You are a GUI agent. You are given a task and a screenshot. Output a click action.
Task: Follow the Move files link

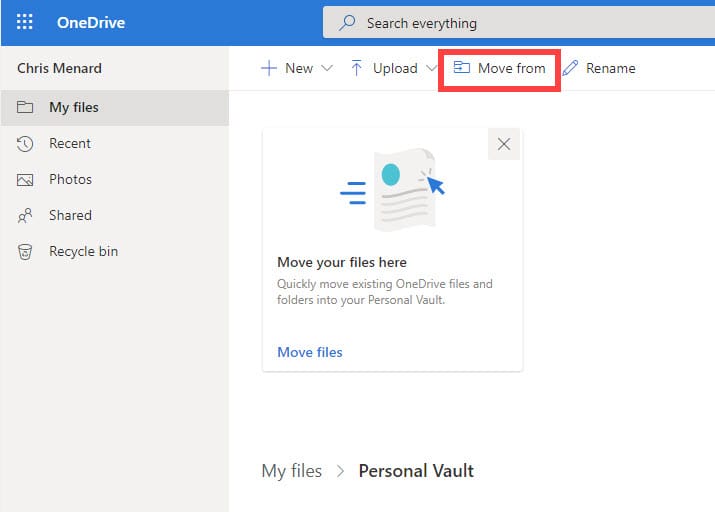[310, 352]
